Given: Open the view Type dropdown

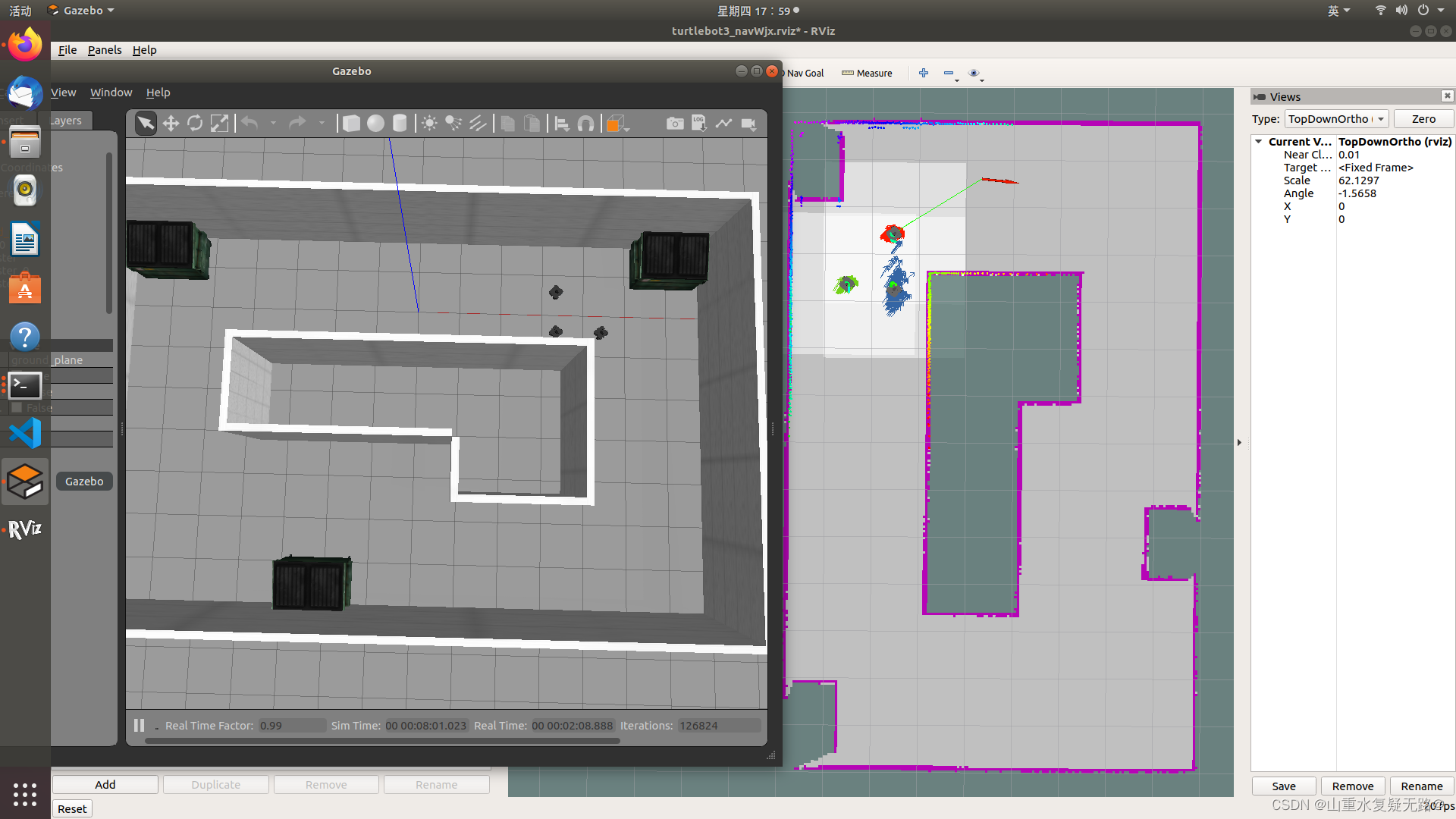Looking at the screenshot, I should coord(1336,119).
